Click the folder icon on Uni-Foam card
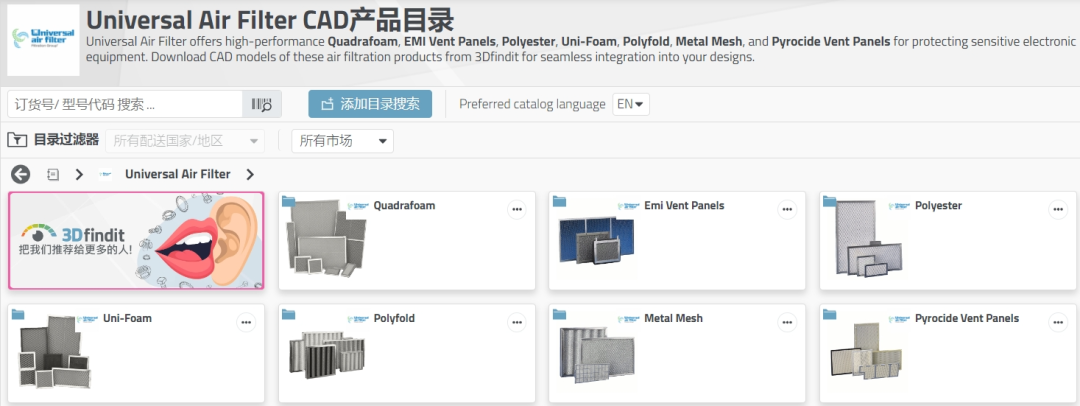The width and height of the screenshot is (1080, 406). (x=18, y=314)
